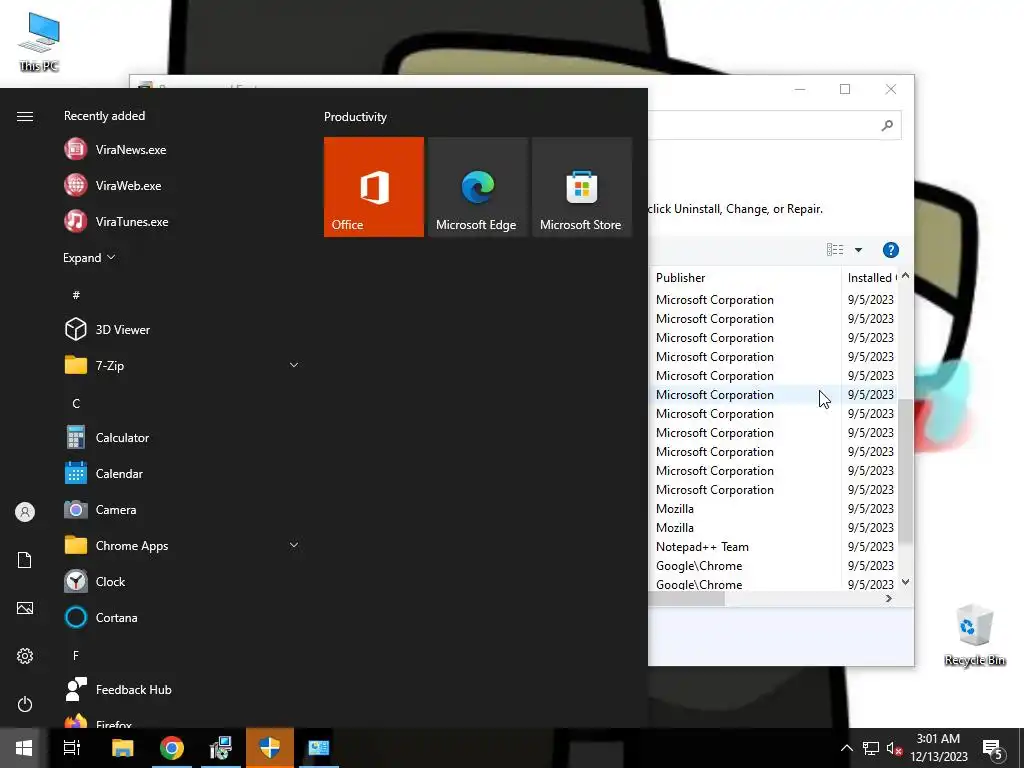This screenshot has width=1024, height=768.
Task: Click the horizontal scrollbar thumb in programs list
Action: point(686,599)
